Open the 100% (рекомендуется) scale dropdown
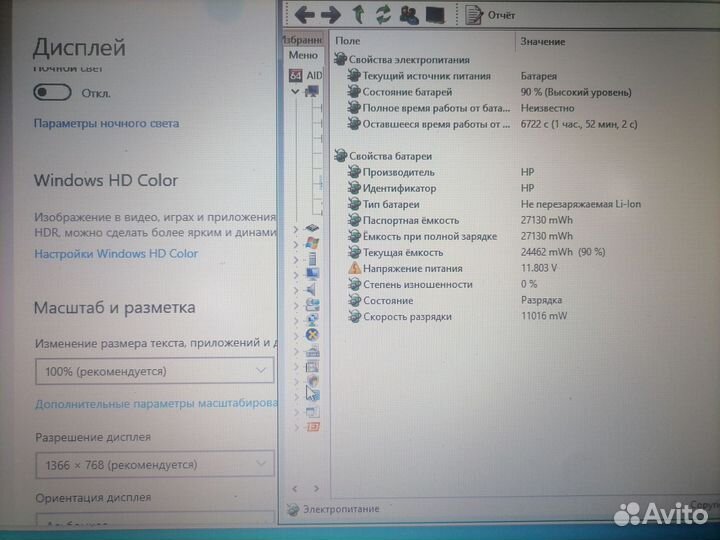The width and height of the screenshot is (720, 540). pyautogui.click(x=155, y=371)
